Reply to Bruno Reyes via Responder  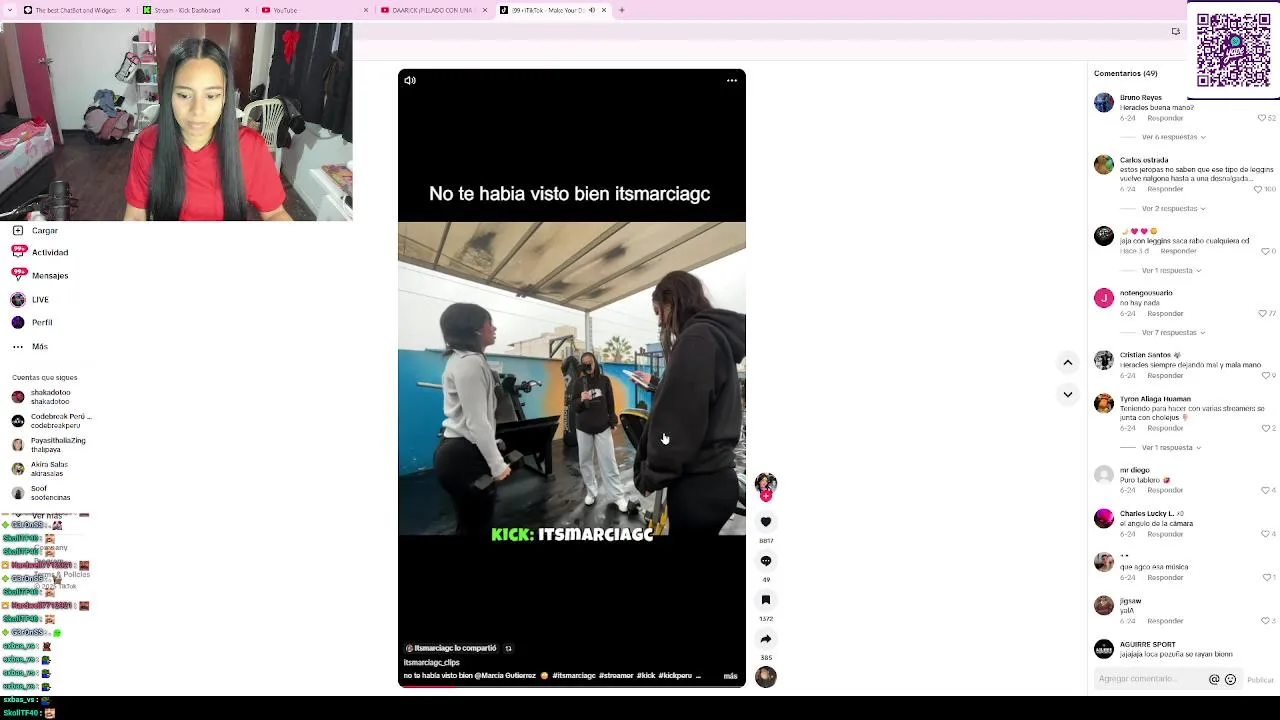click(x=1165, y=118)
